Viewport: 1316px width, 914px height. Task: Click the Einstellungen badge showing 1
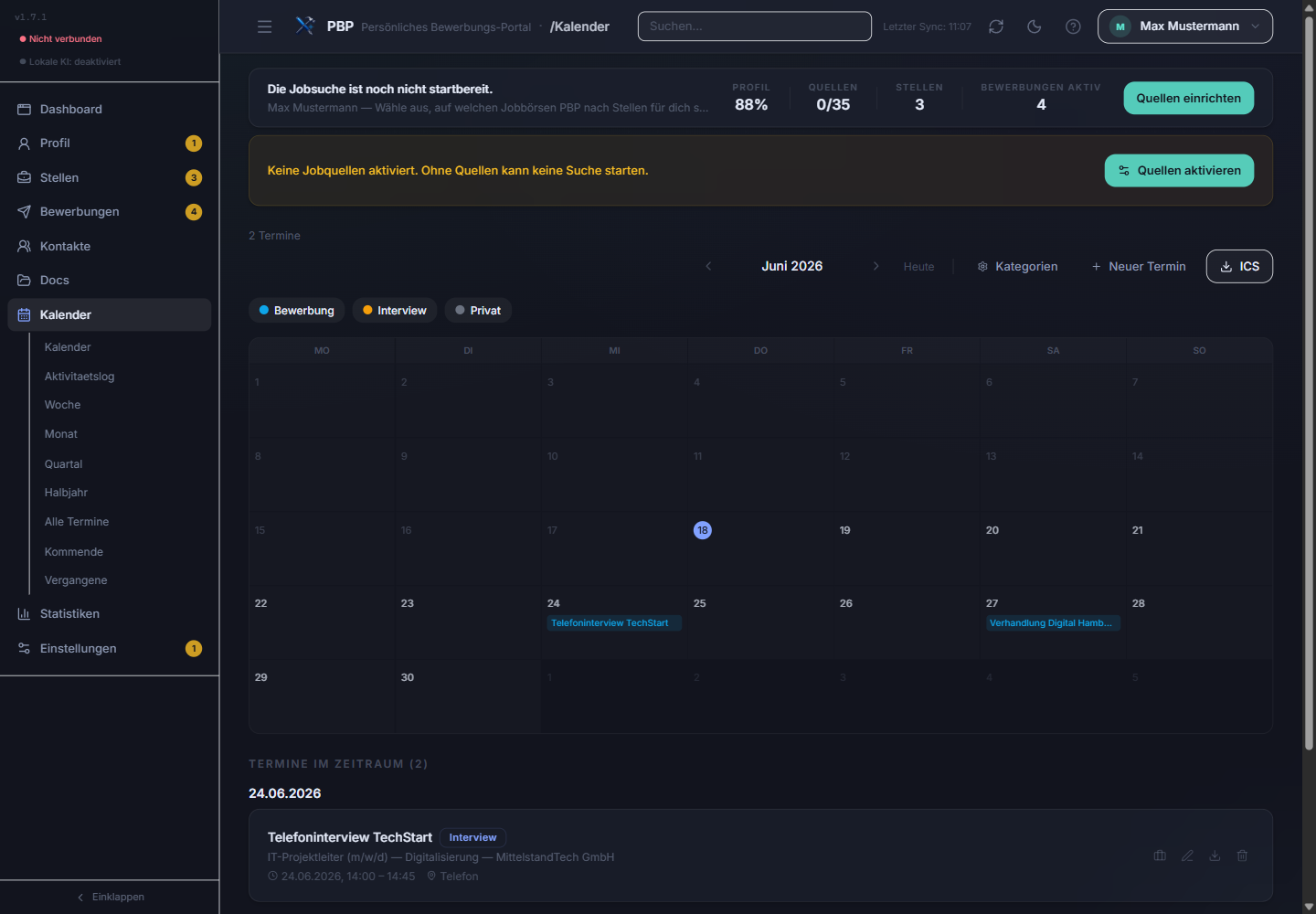pos(194,648)
